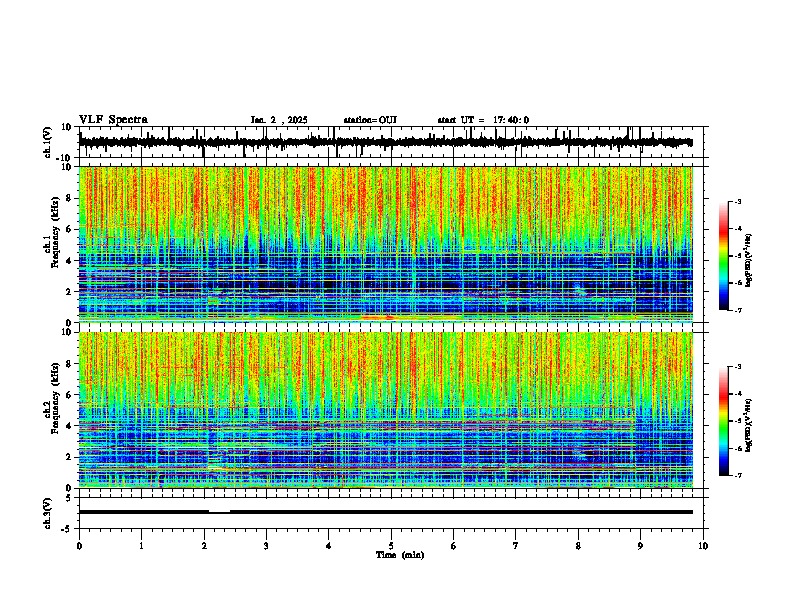Click time axis tick label "7"
792x612 pixels.
516,546
